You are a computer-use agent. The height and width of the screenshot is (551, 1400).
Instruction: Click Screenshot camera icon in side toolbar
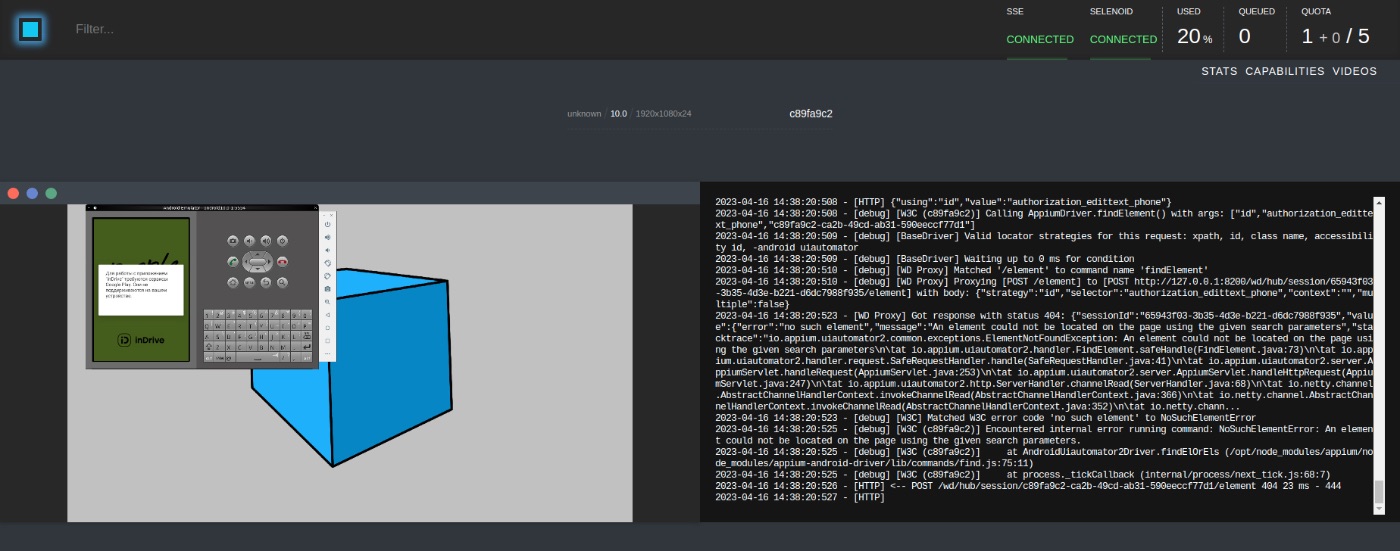[x=328, y=289]
